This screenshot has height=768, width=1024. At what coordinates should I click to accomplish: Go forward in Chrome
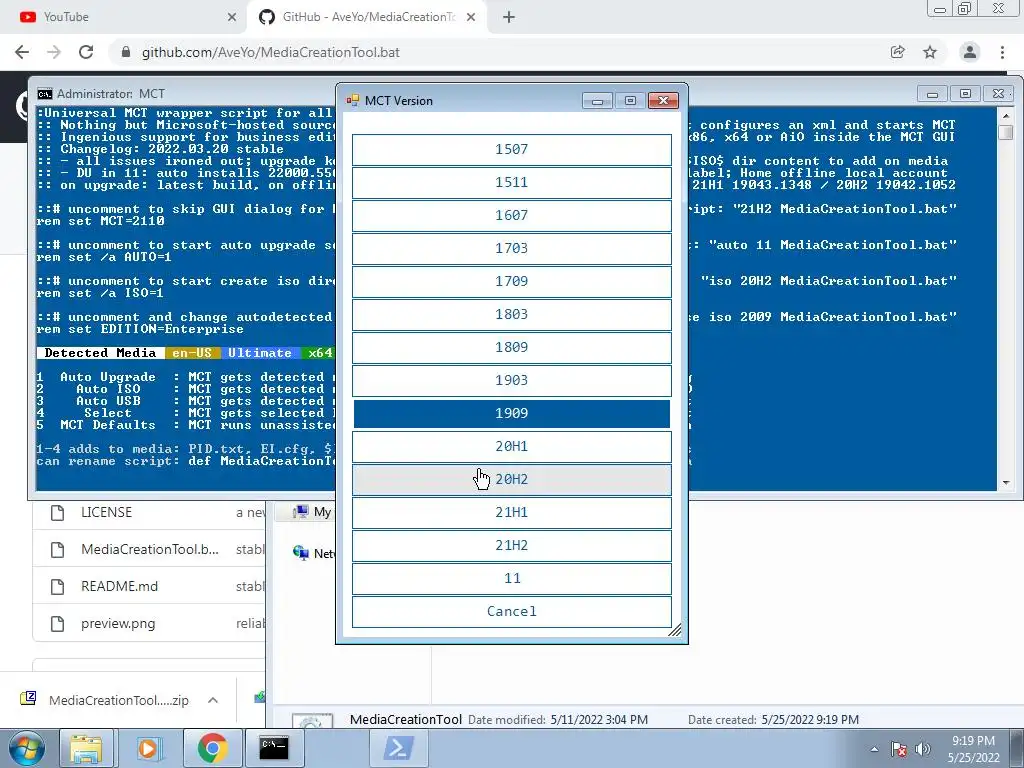pos(54,52)
